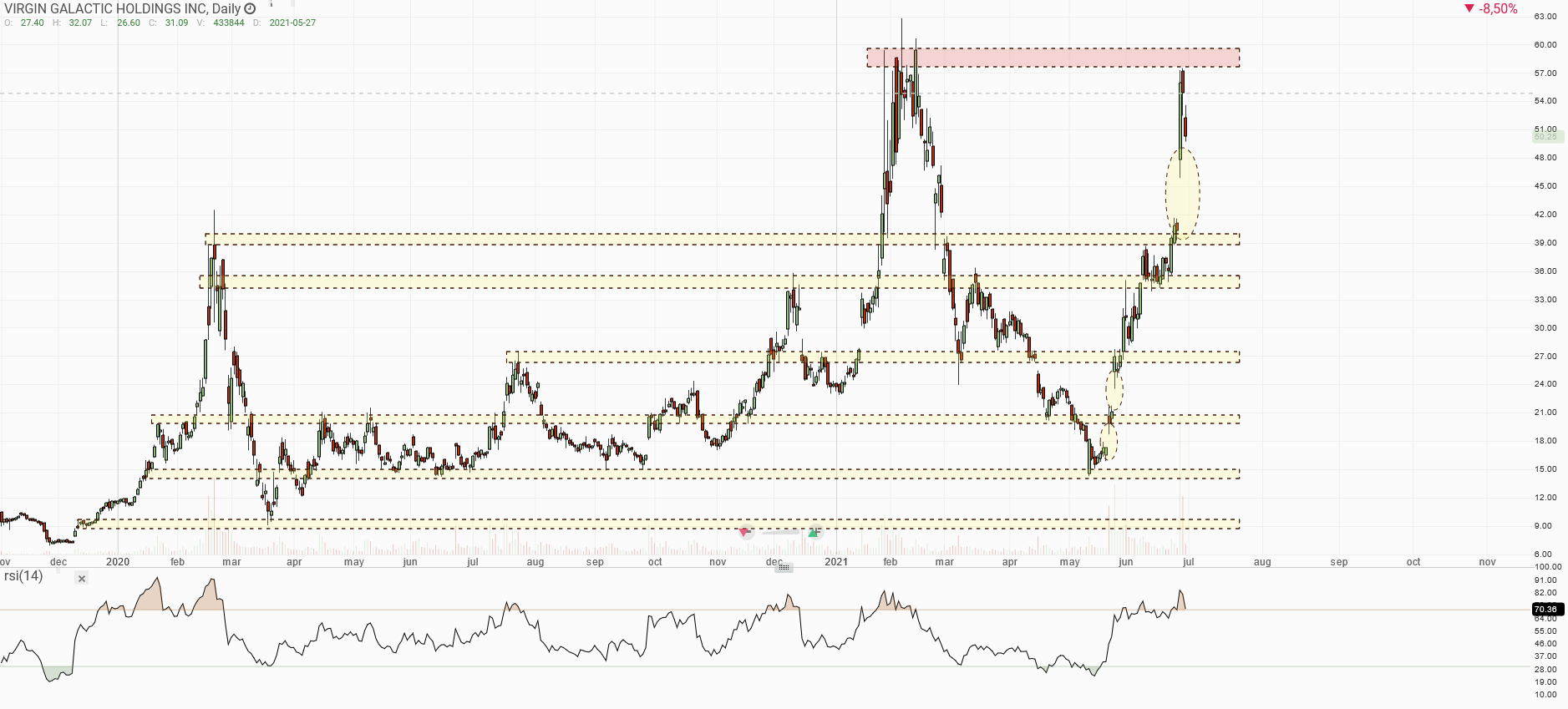Click the gray zoom bar between the zoom buttons
The height and width of the screenshot is (709, 1568).
780,532
